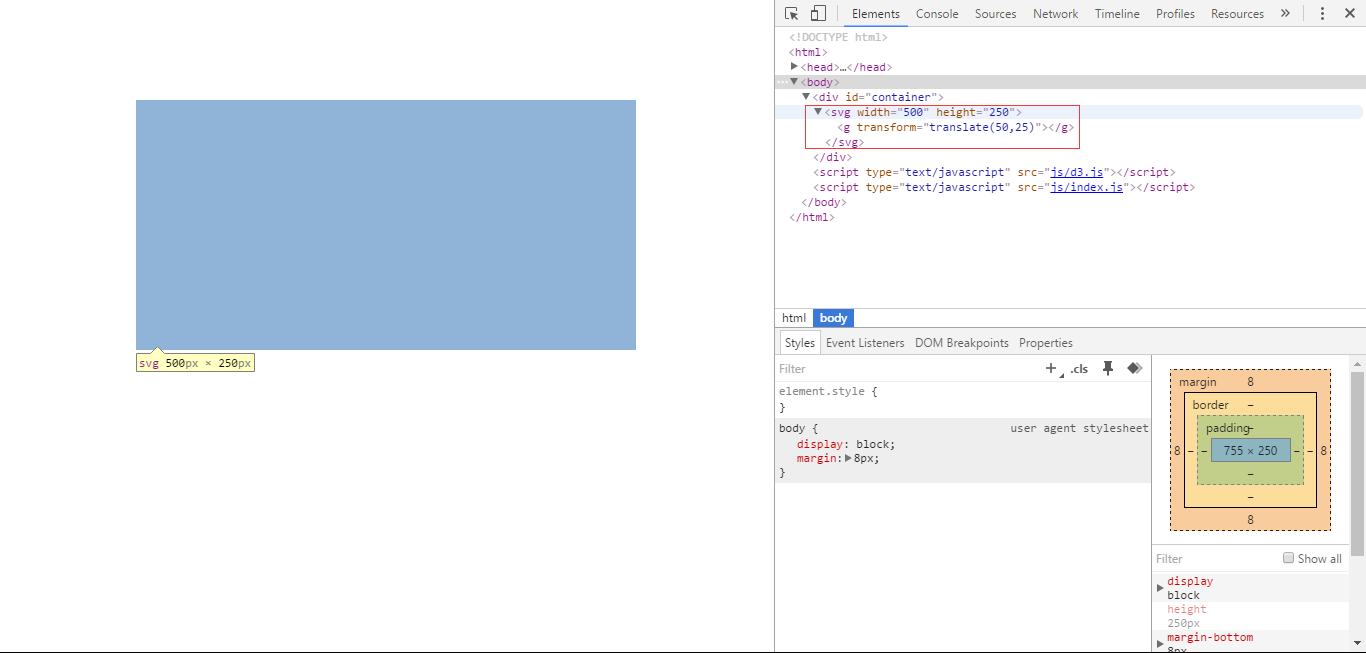Expand the computed display property
The width and height of the screenshot is (1366, 653).
(x=1160, y=587)
